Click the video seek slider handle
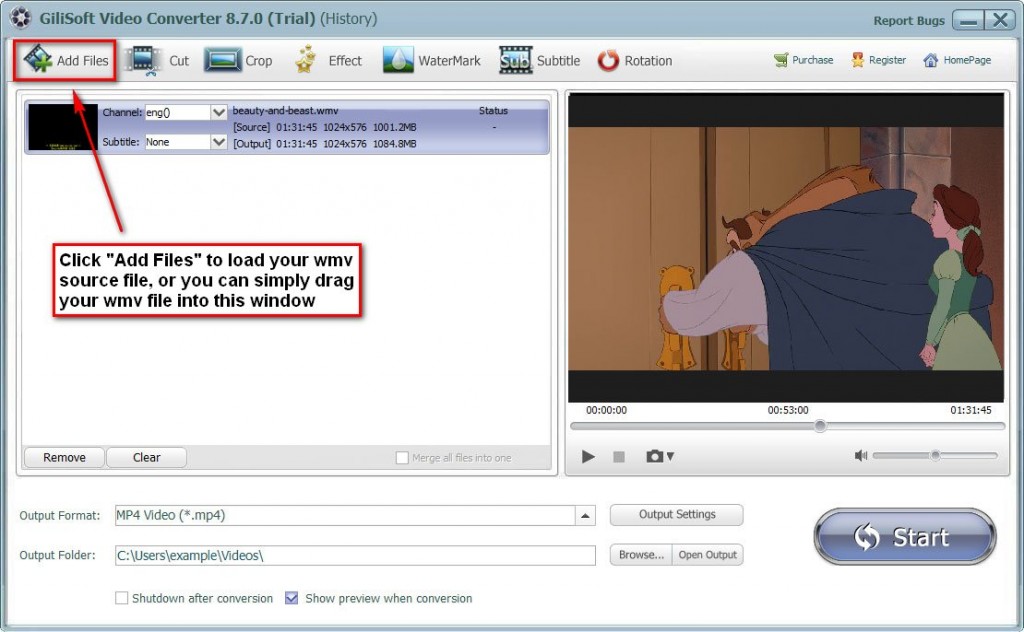The image size is (1024, 632). click(820, 426)
